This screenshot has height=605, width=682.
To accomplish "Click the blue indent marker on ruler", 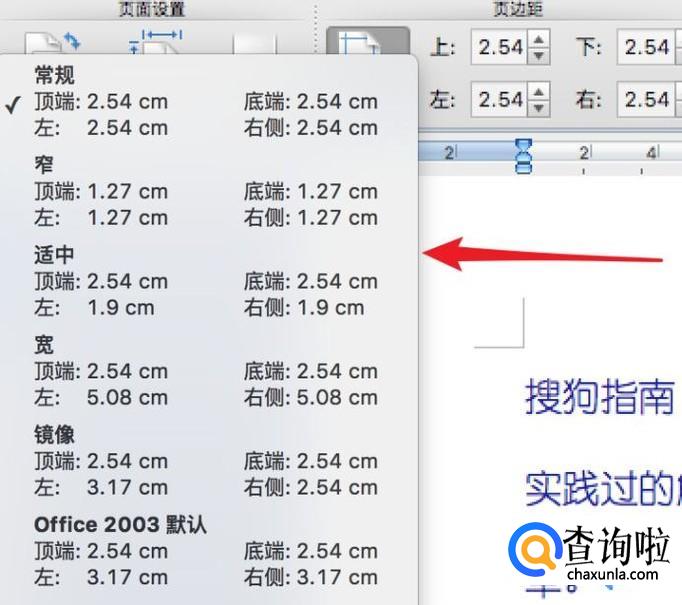I will click(522, 156).
